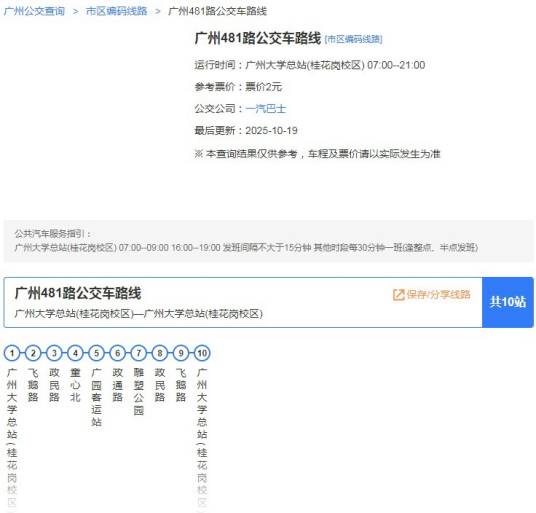The image size is (536, 513).
Task: Click the main heading 广州481路公交车路线
Action: pos(258,38)
